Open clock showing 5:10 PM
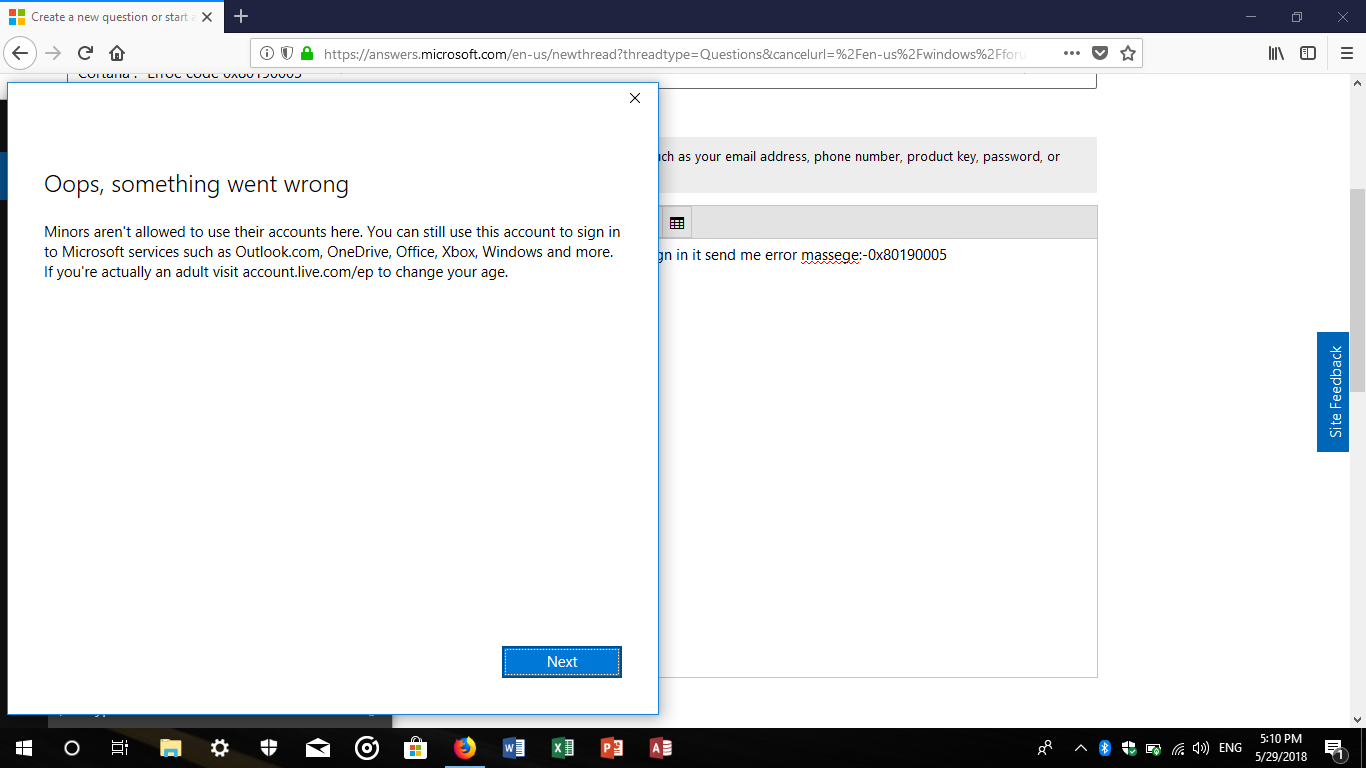 point(1280,748)
